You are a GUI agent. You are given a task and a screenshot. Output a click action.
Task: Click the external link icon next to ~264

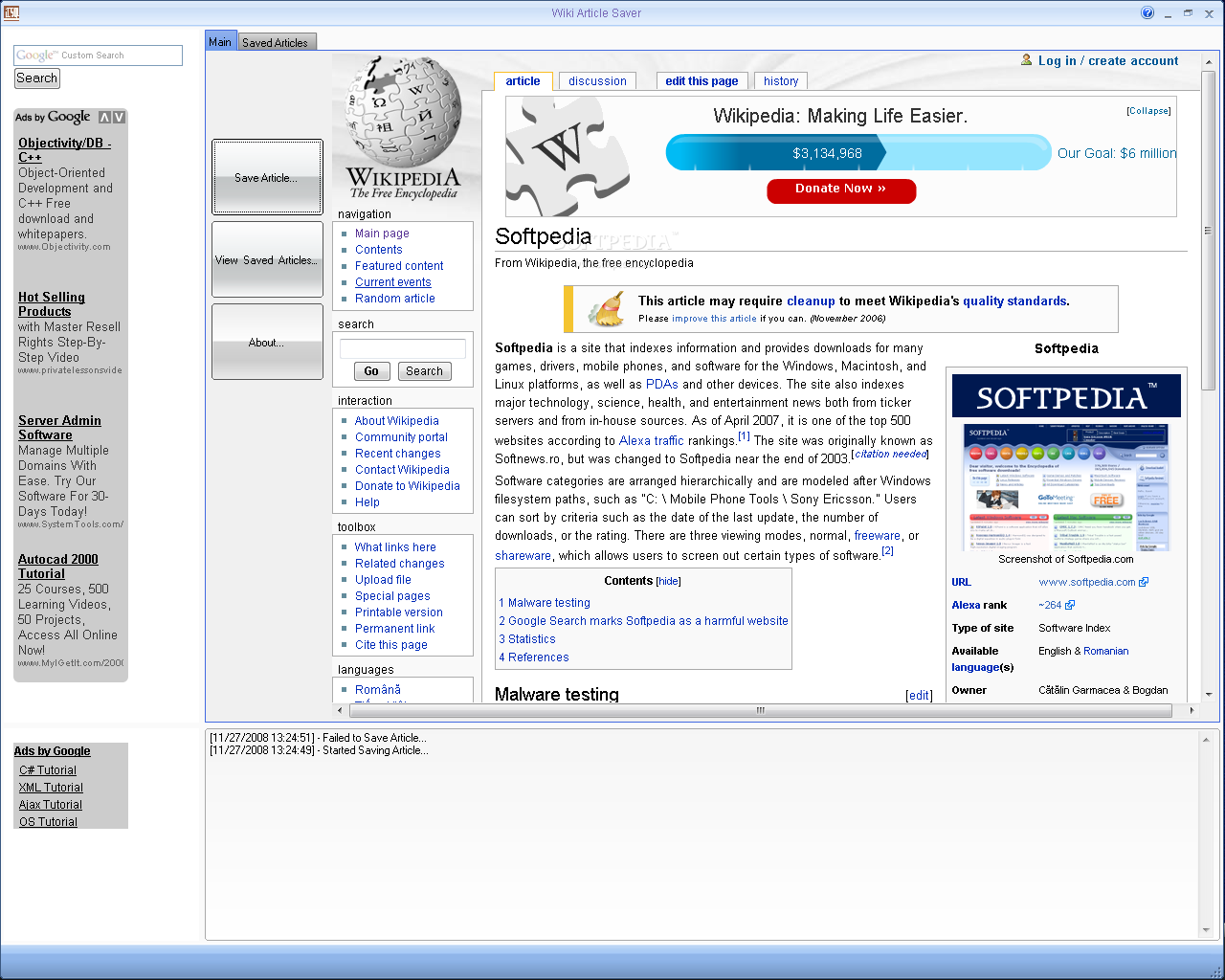pos(1070,605)
